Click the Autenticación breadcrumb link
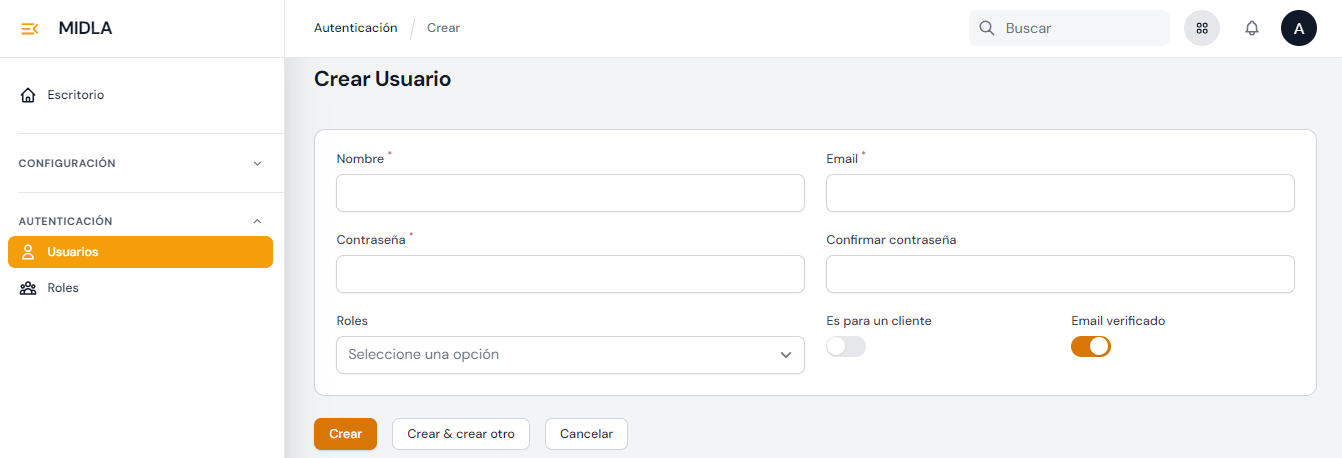 [x=355, y=28]
